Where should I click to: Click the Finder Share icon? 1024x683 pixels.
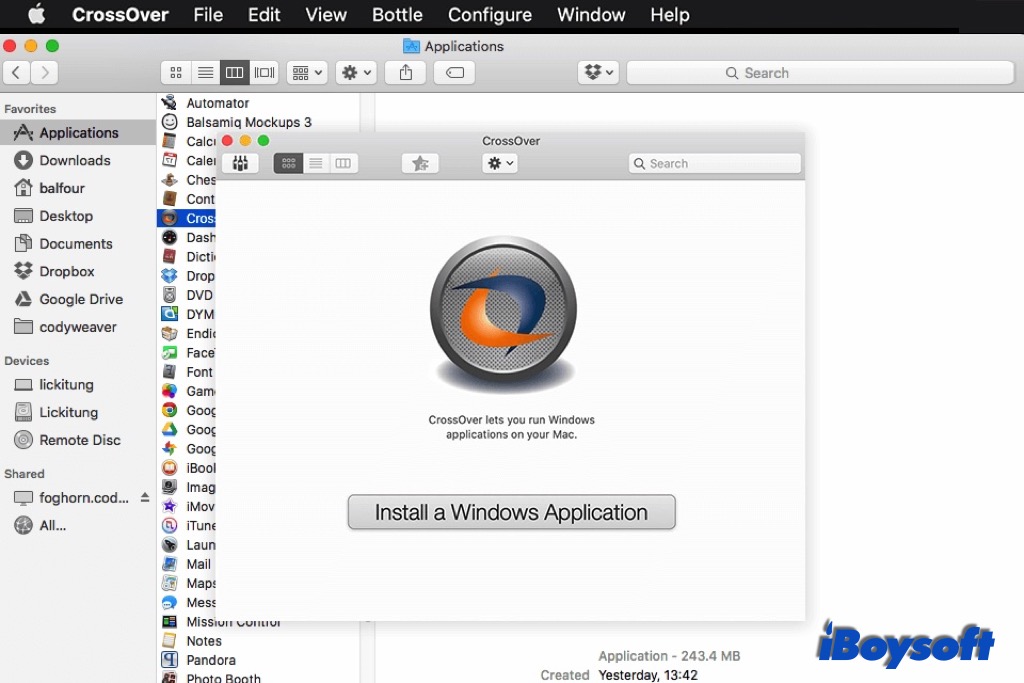coord(406,73)
